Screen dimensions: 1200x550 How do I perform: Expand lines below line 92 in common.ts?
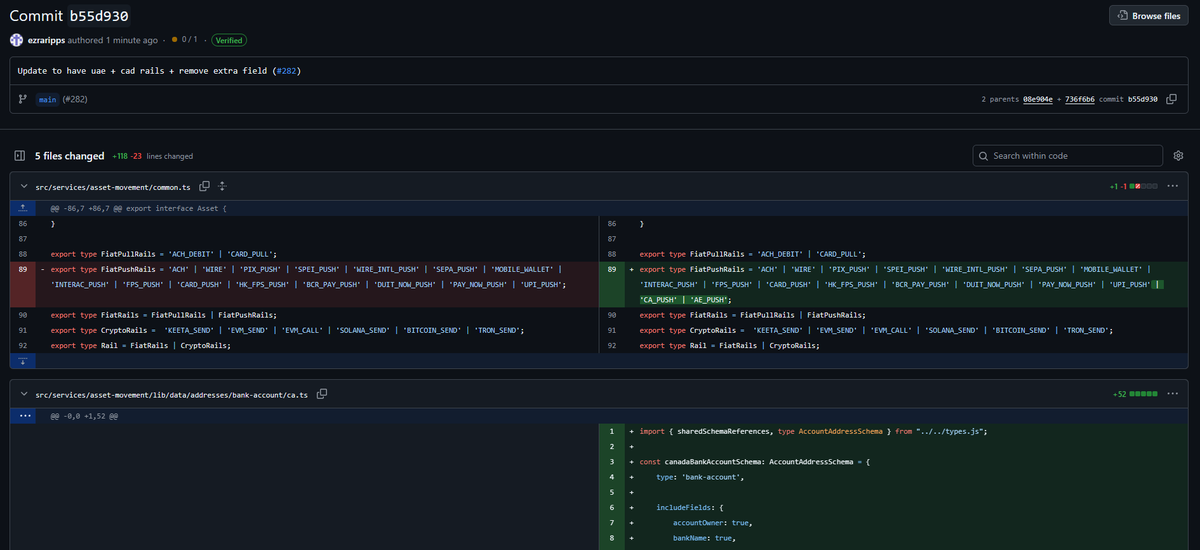[23, 360]
